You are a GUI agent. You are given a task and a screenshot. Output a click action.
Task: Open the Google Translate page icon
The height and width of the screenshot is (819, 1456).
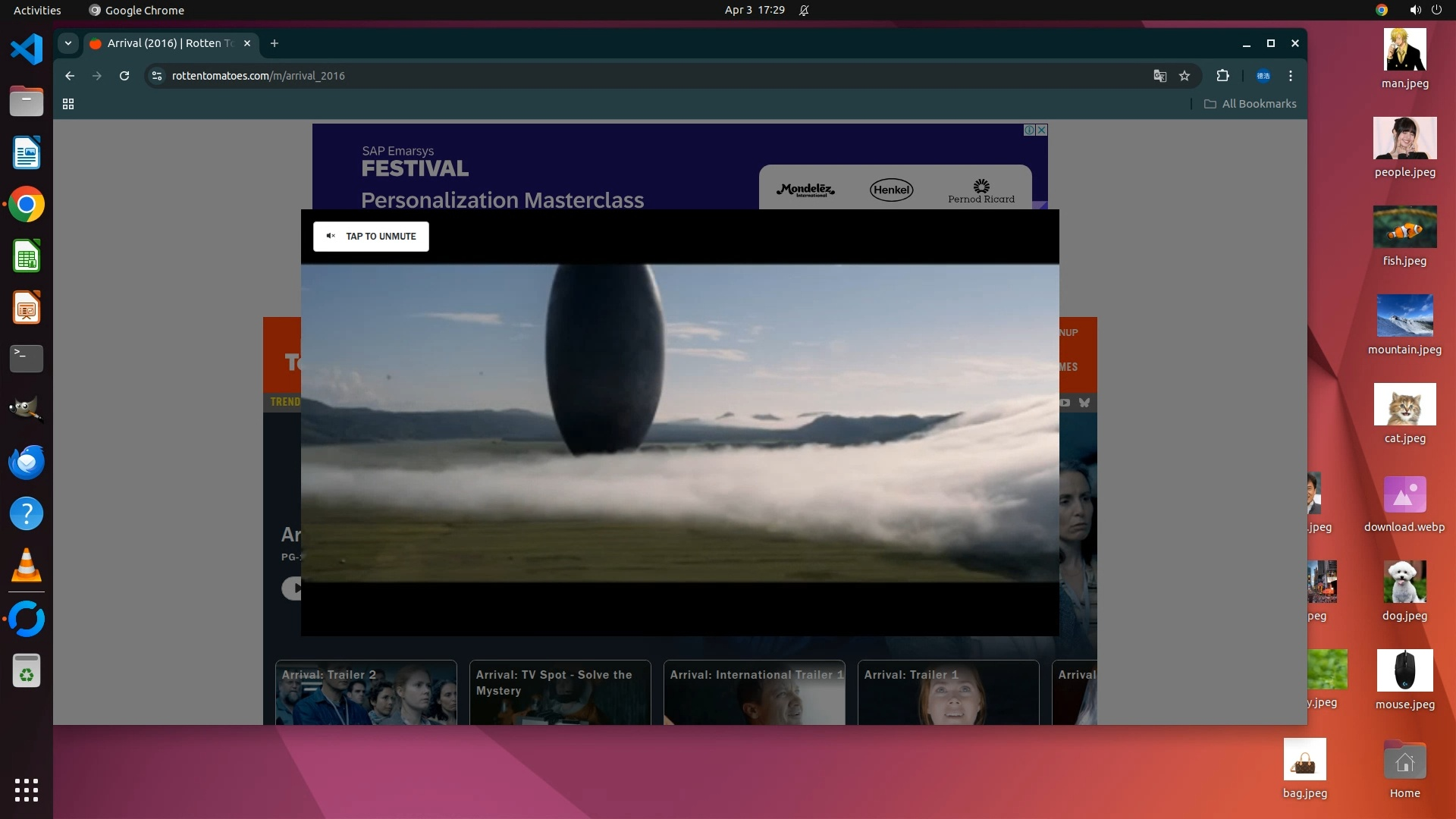[x=1159, y=76]
